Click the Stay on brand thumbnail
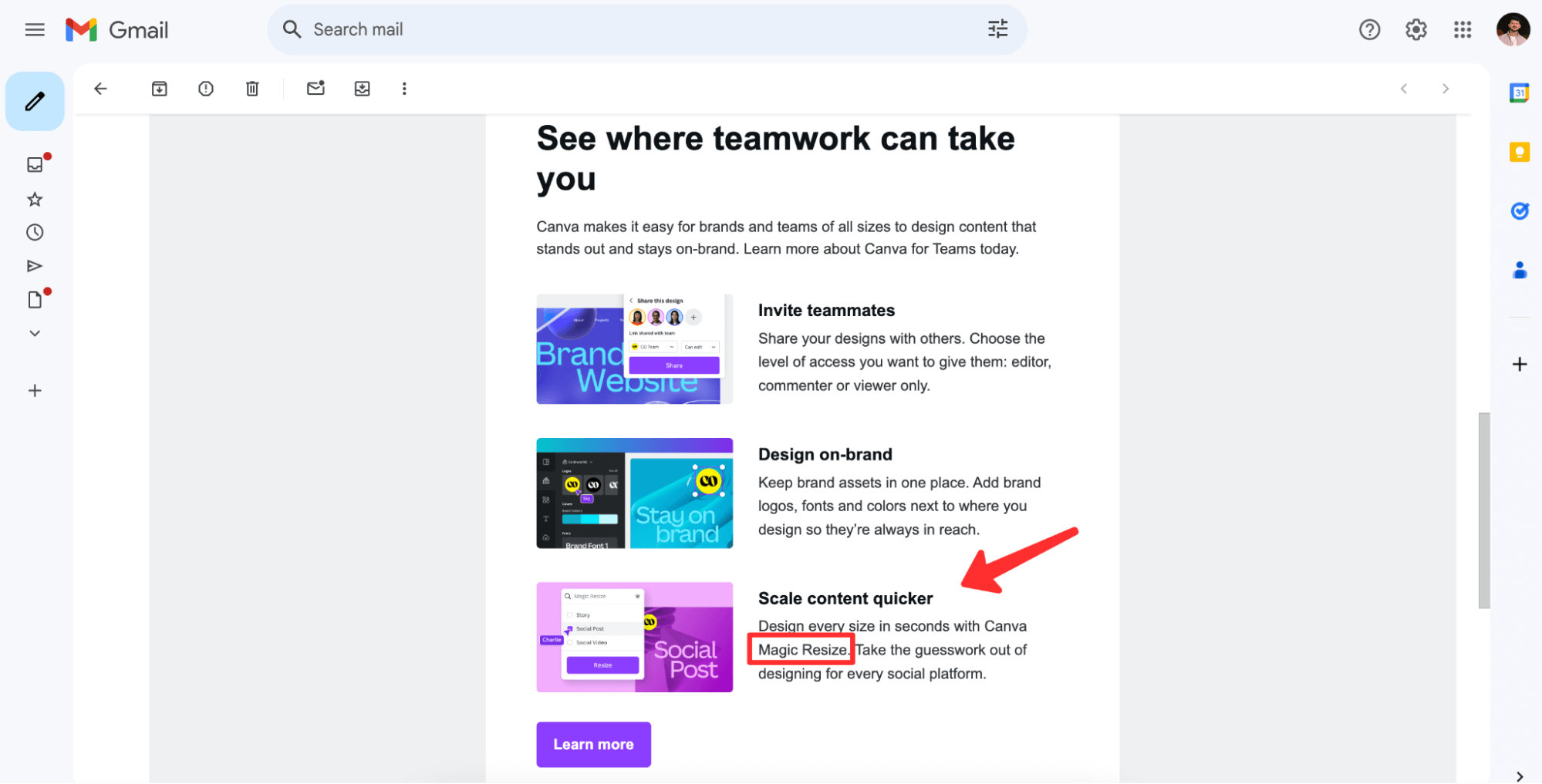The width and height of the screenshot is (1542, 784). 634,493
